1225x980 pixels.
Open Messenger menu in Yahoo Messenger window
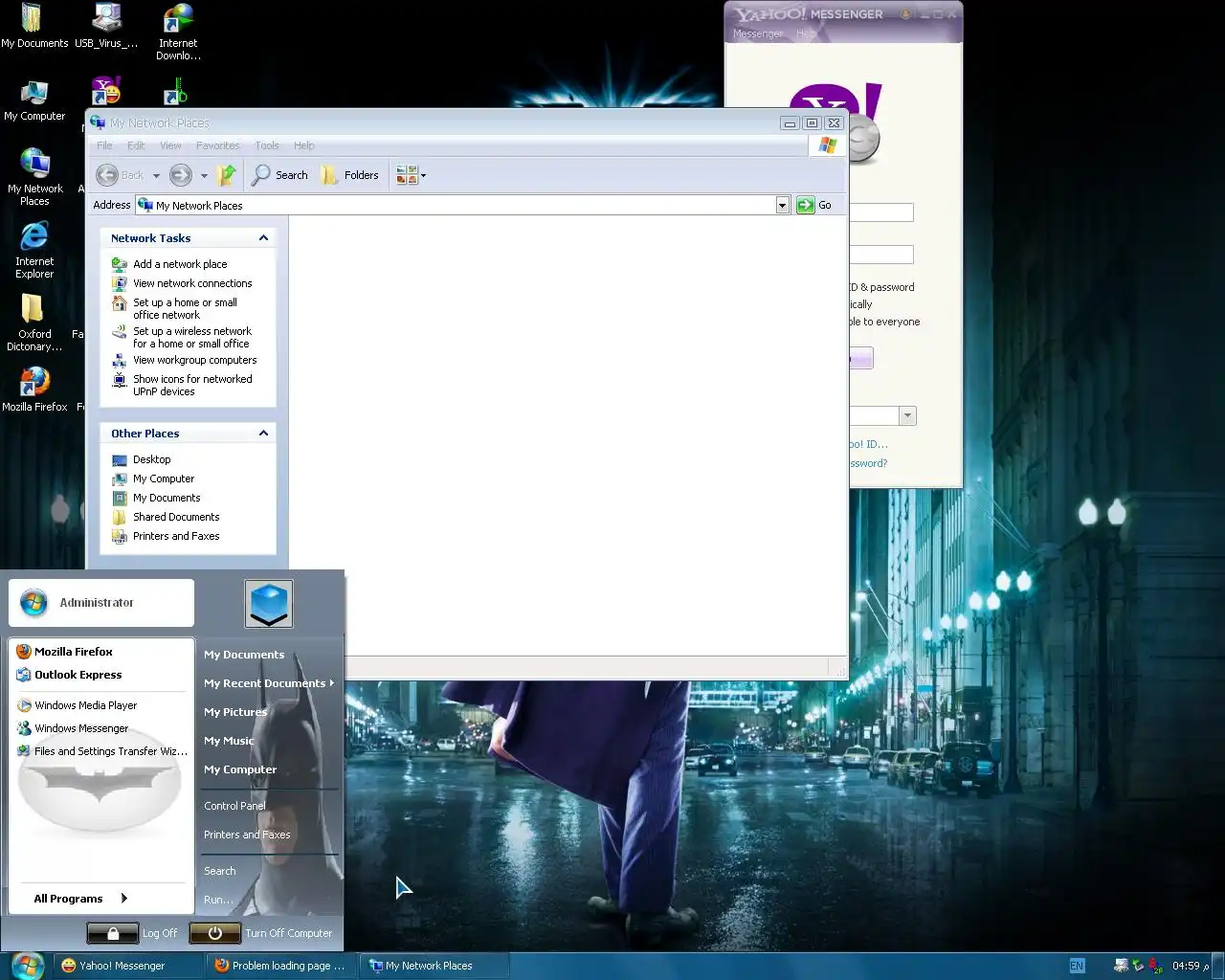pos(758,33)
